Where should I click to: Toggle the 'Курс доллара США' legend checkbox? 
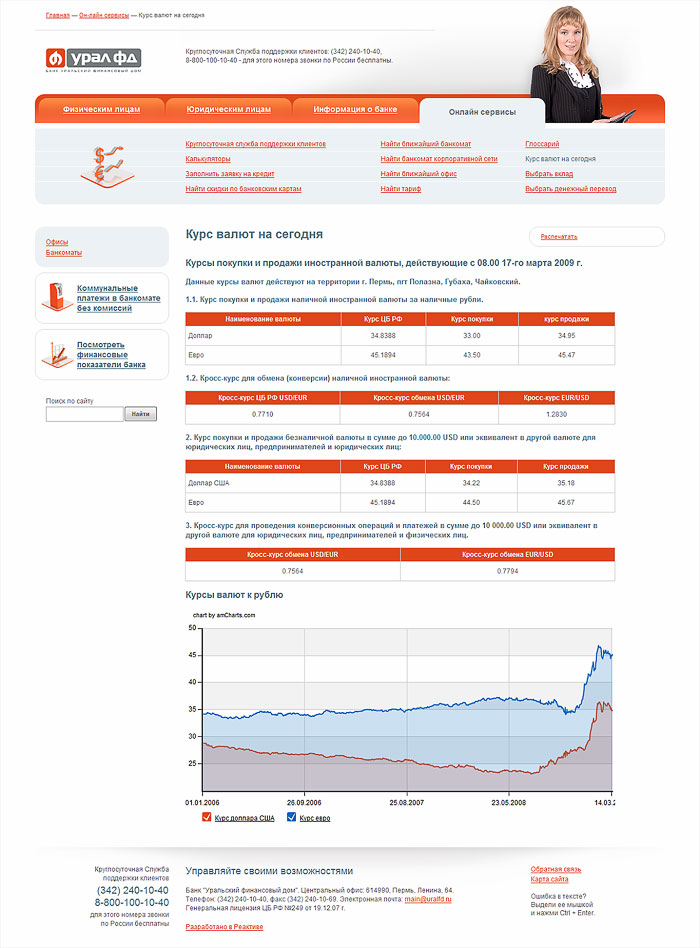(x=207, y=818)
